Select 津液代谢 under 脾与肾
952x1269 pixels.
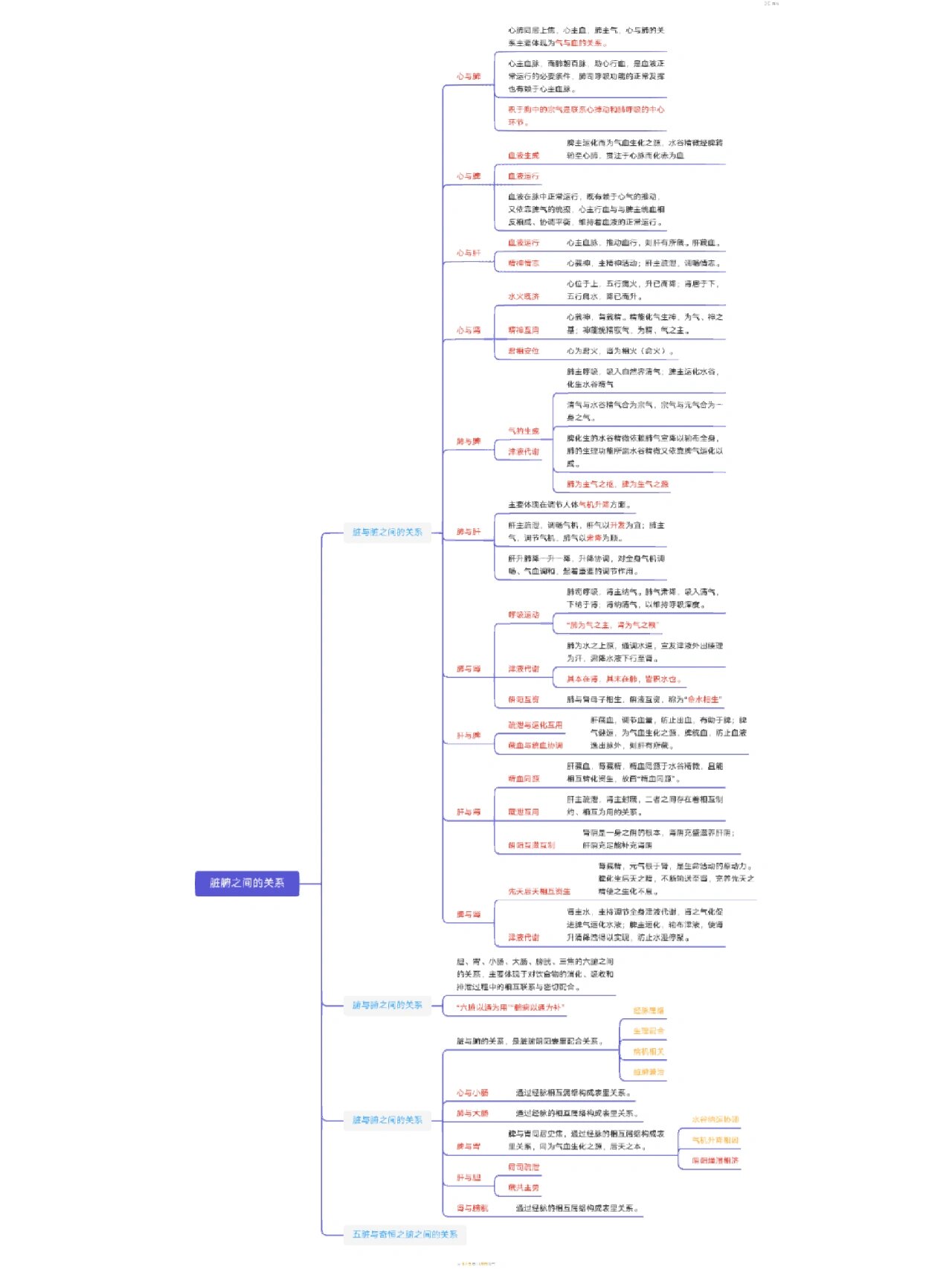(x=524, y=938)
